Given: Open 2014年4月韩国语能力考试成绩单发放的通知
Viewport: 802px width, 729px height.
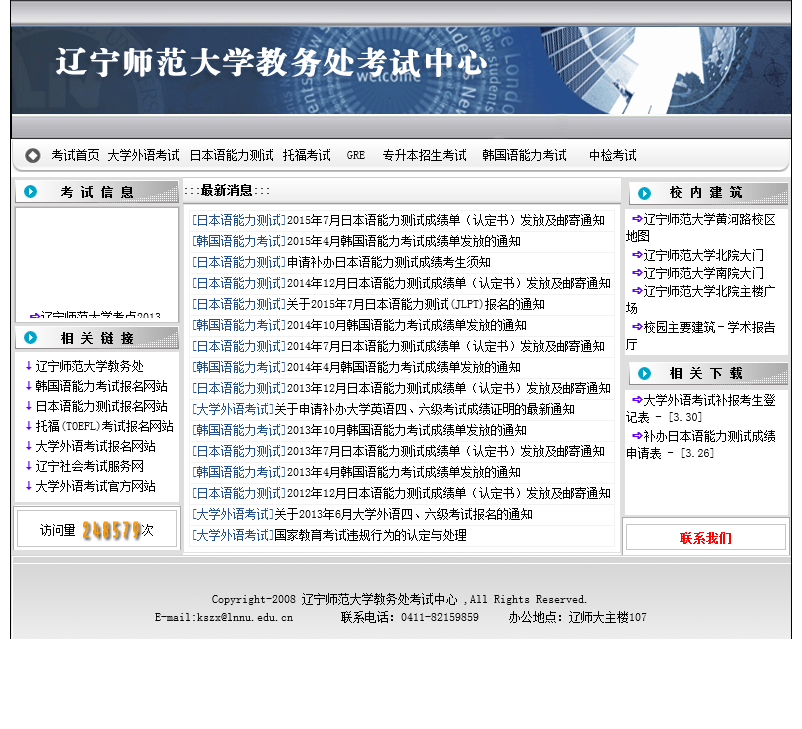Looking at the screenshot, I should pos(404,367).
